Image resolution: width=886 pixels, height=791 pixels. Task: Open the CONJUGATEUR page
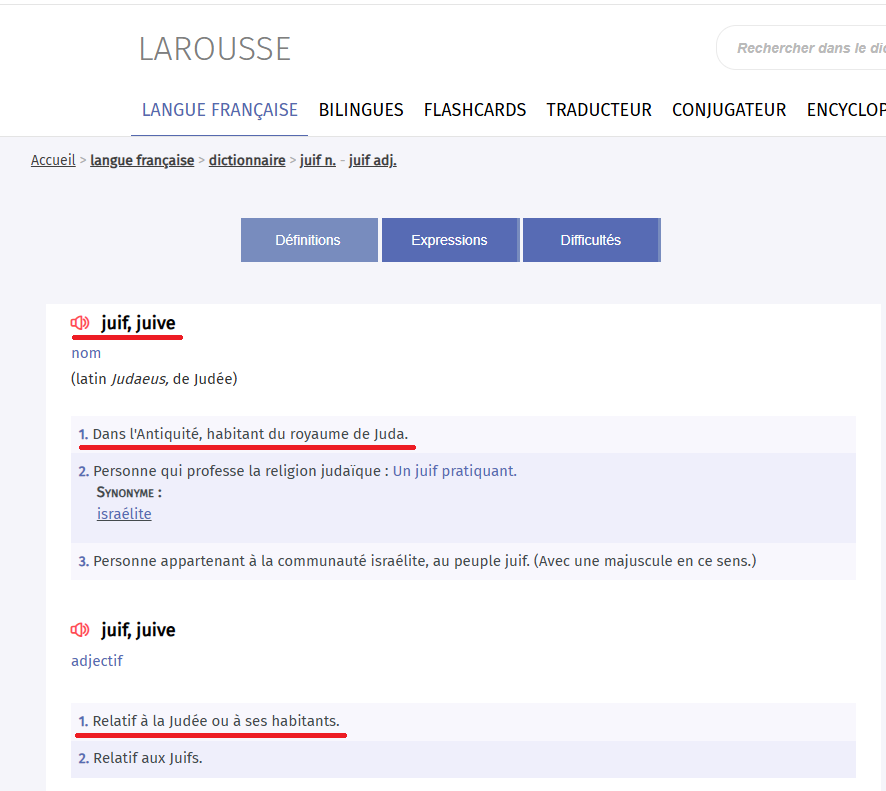point(728,110)
